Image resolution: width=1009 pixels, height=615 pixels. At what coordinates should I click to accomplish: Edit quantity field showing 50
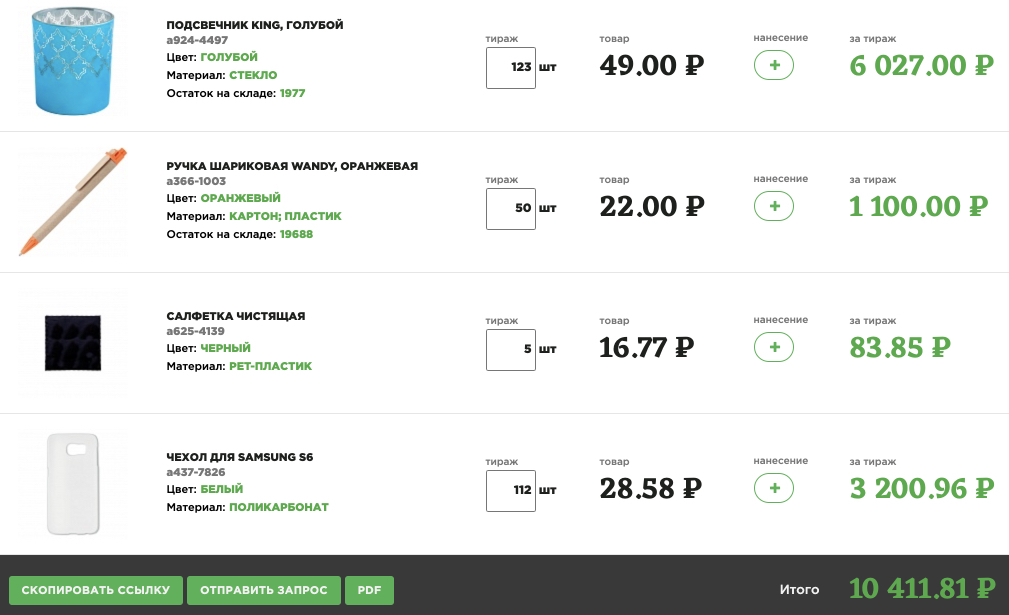(x=511, y=209)
